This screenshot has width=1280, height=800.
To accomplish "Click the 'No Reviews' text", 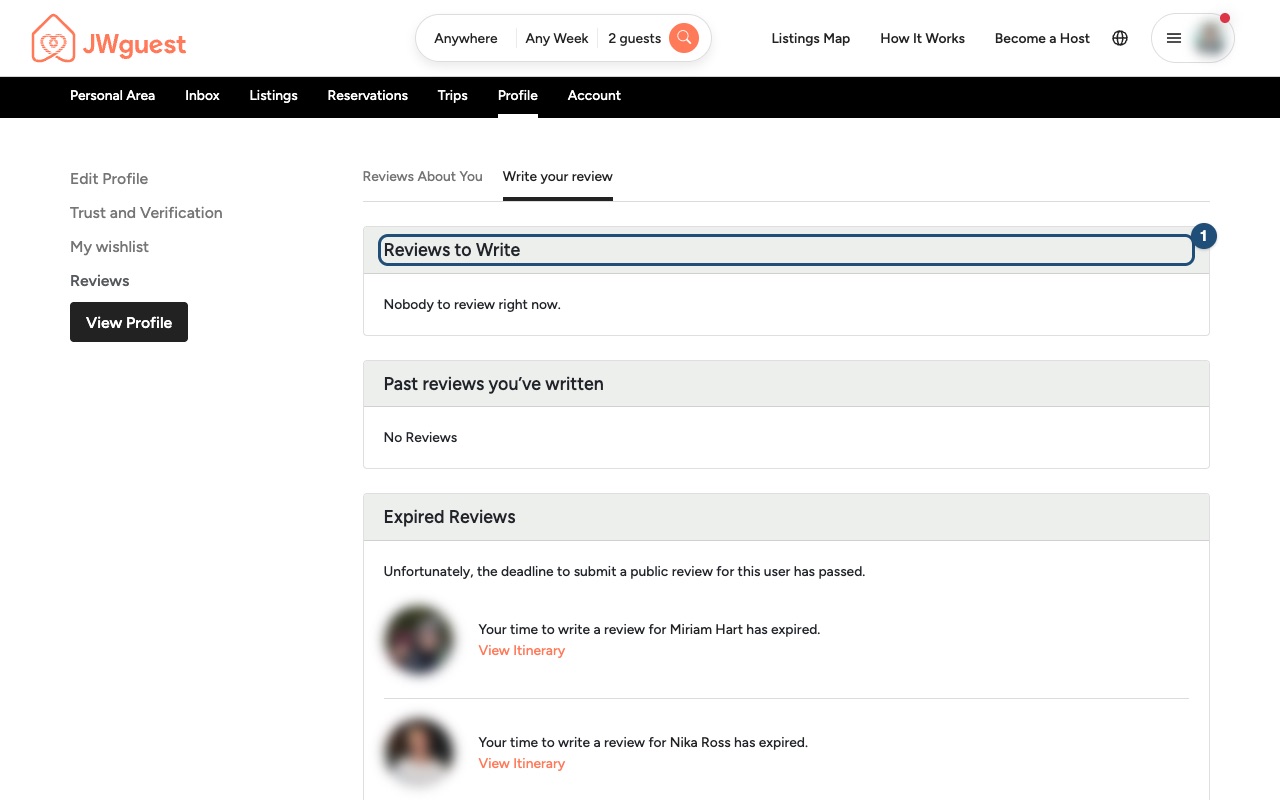I will point(421,437).
